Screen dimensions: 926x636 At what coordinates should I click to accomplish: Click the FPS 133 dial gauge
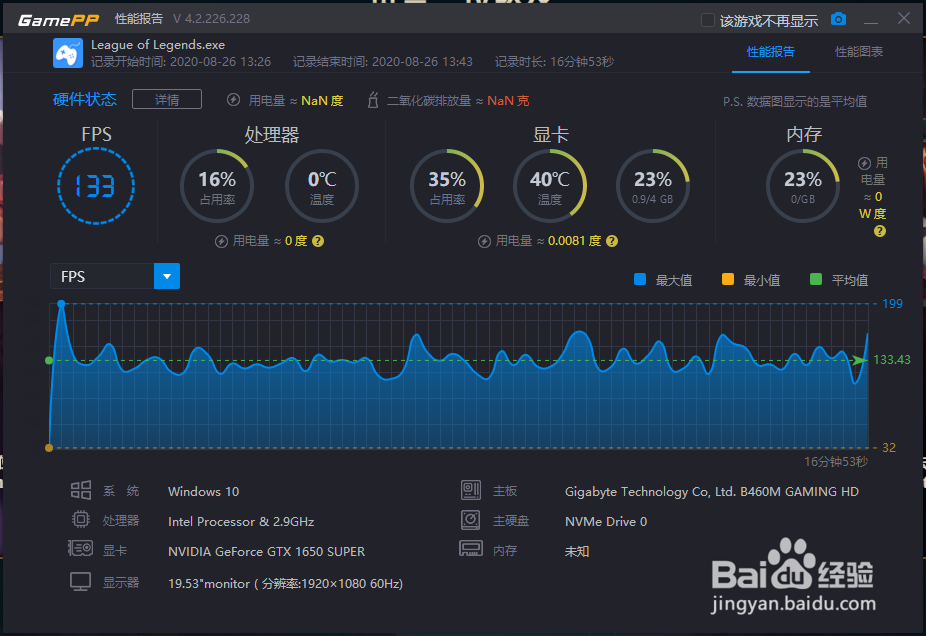96,186
